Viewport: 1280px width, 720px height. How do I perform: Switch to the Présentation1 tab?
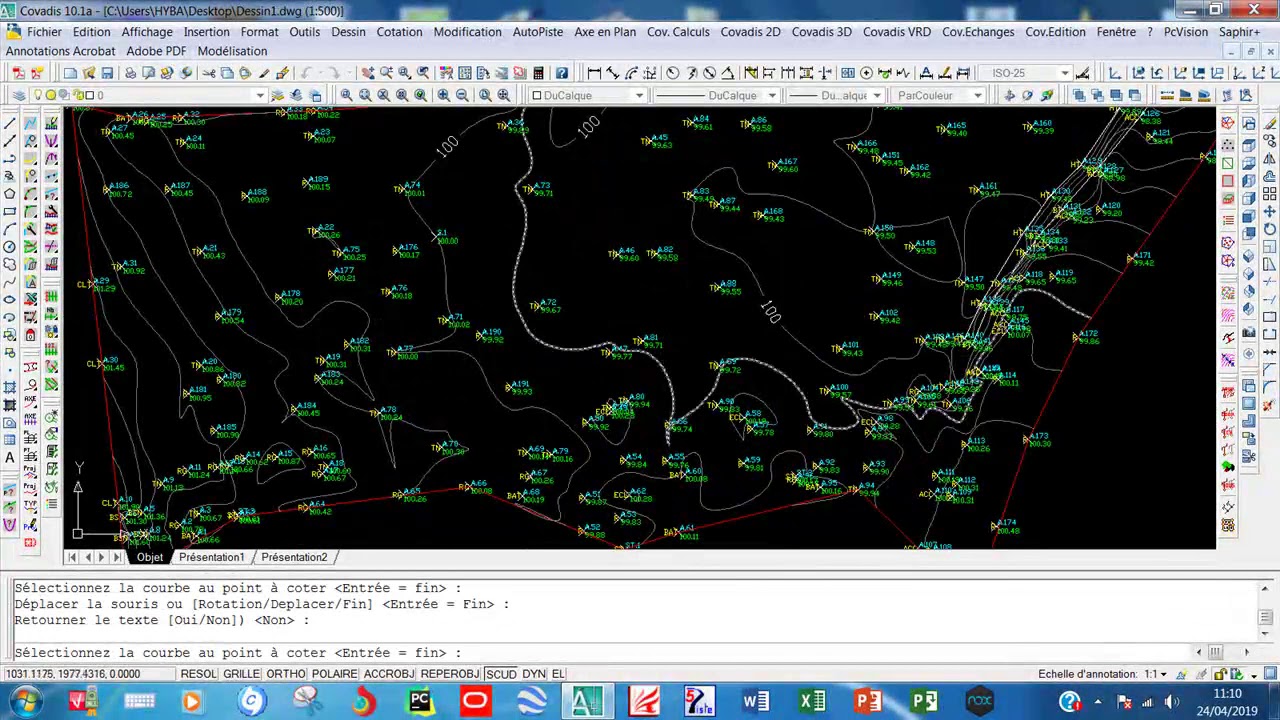(x=211, y=557)
